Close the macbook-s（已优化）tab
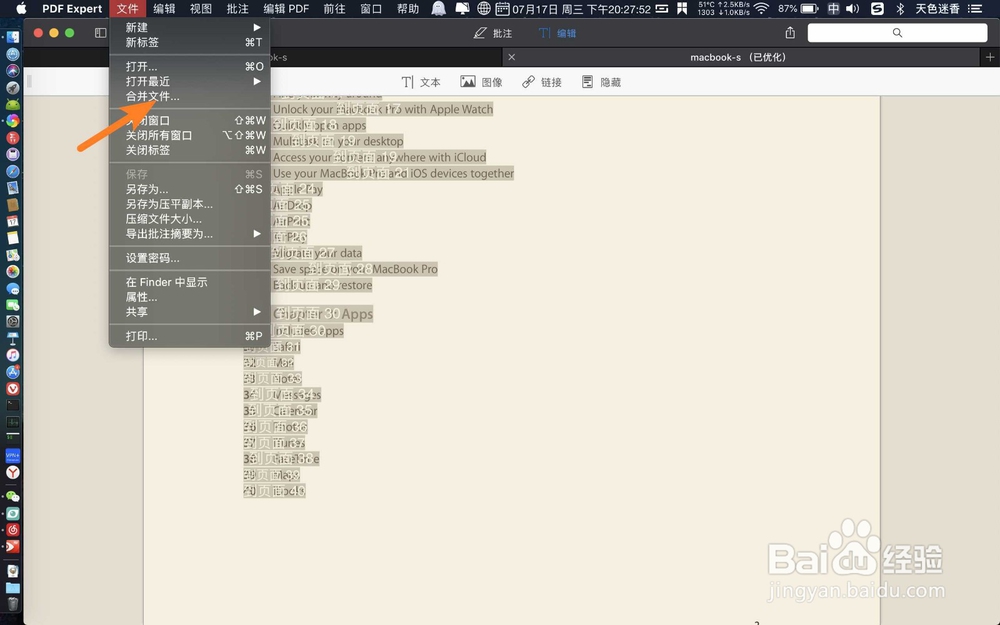 pyautogui.click(x=511, y=57)
